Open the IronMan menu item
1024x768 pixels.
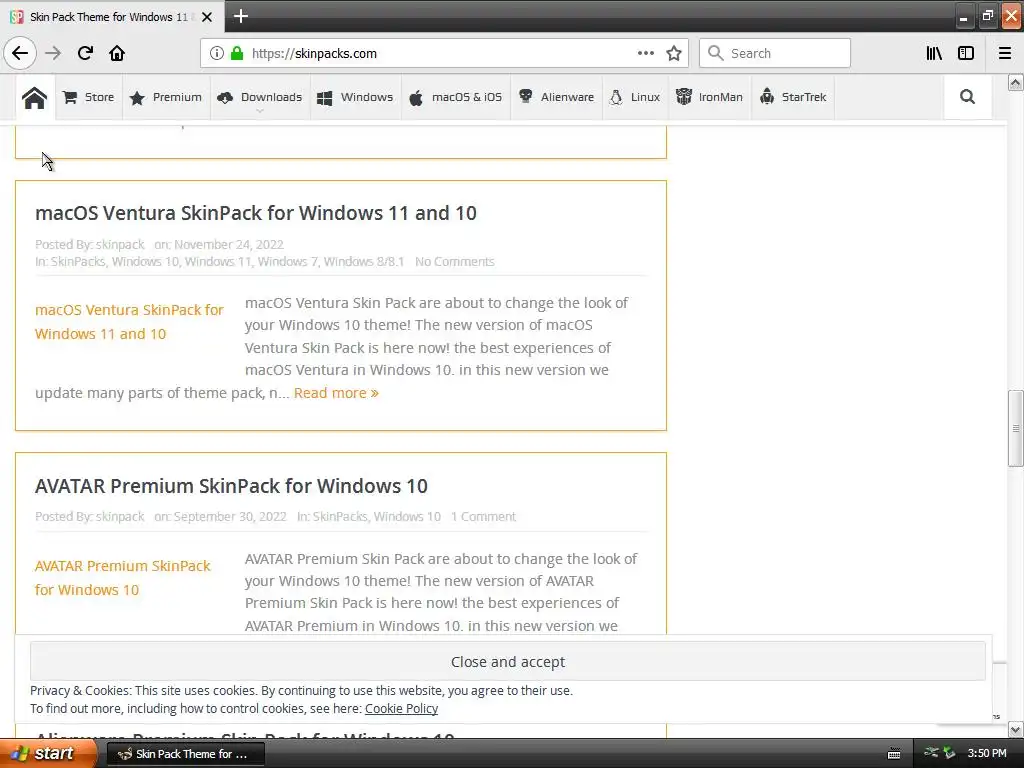point(709,97)
